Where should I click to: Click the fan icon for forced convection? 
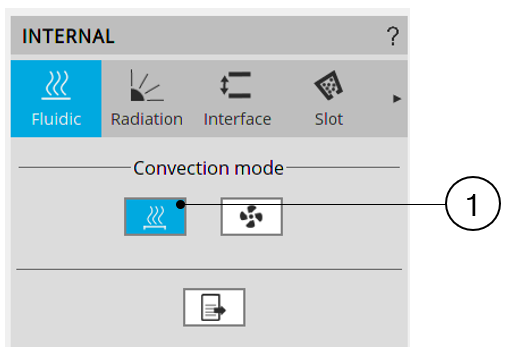[x=251, y=217]
